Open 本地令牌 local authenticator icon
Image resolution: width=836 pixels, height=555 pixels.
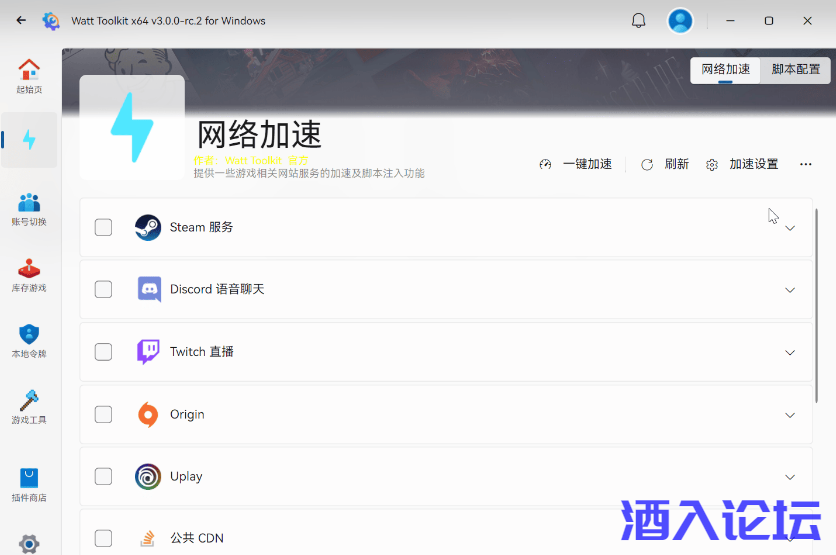pyautogui.click(x=29, y=341)
